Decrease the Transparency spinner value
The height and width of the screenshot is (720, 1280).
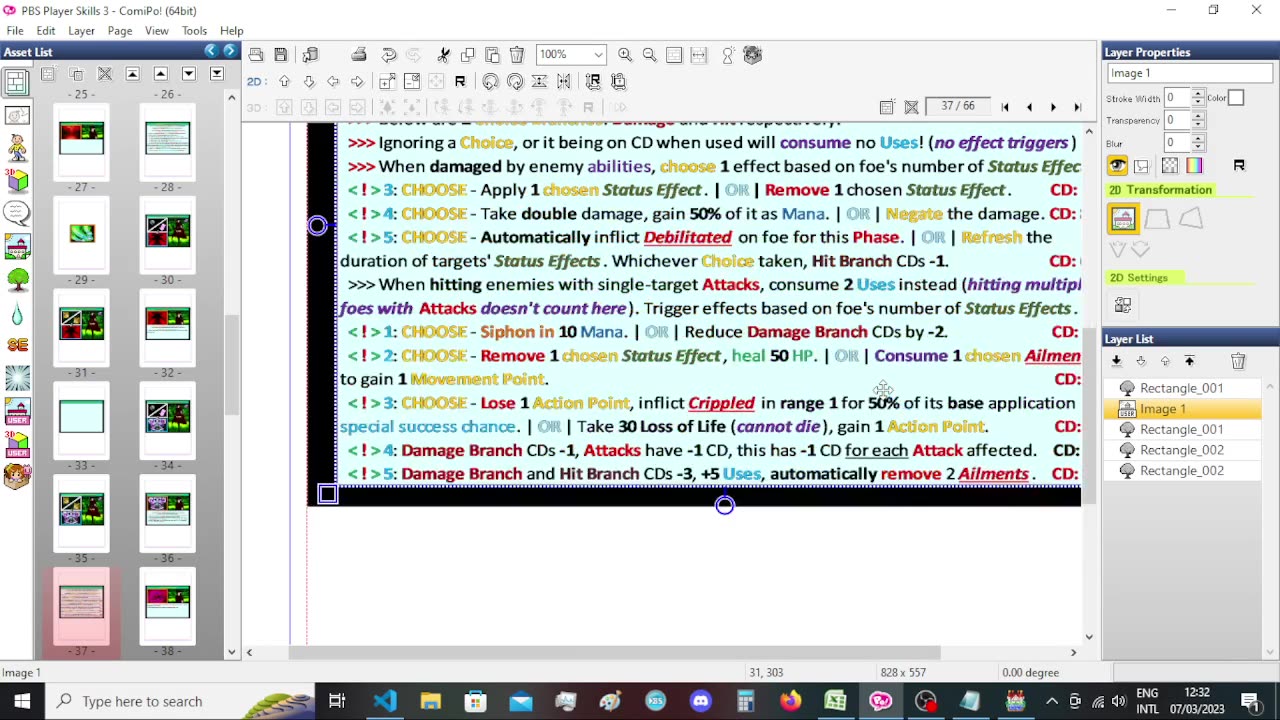pyautogui.click(x=1198, y=125)
